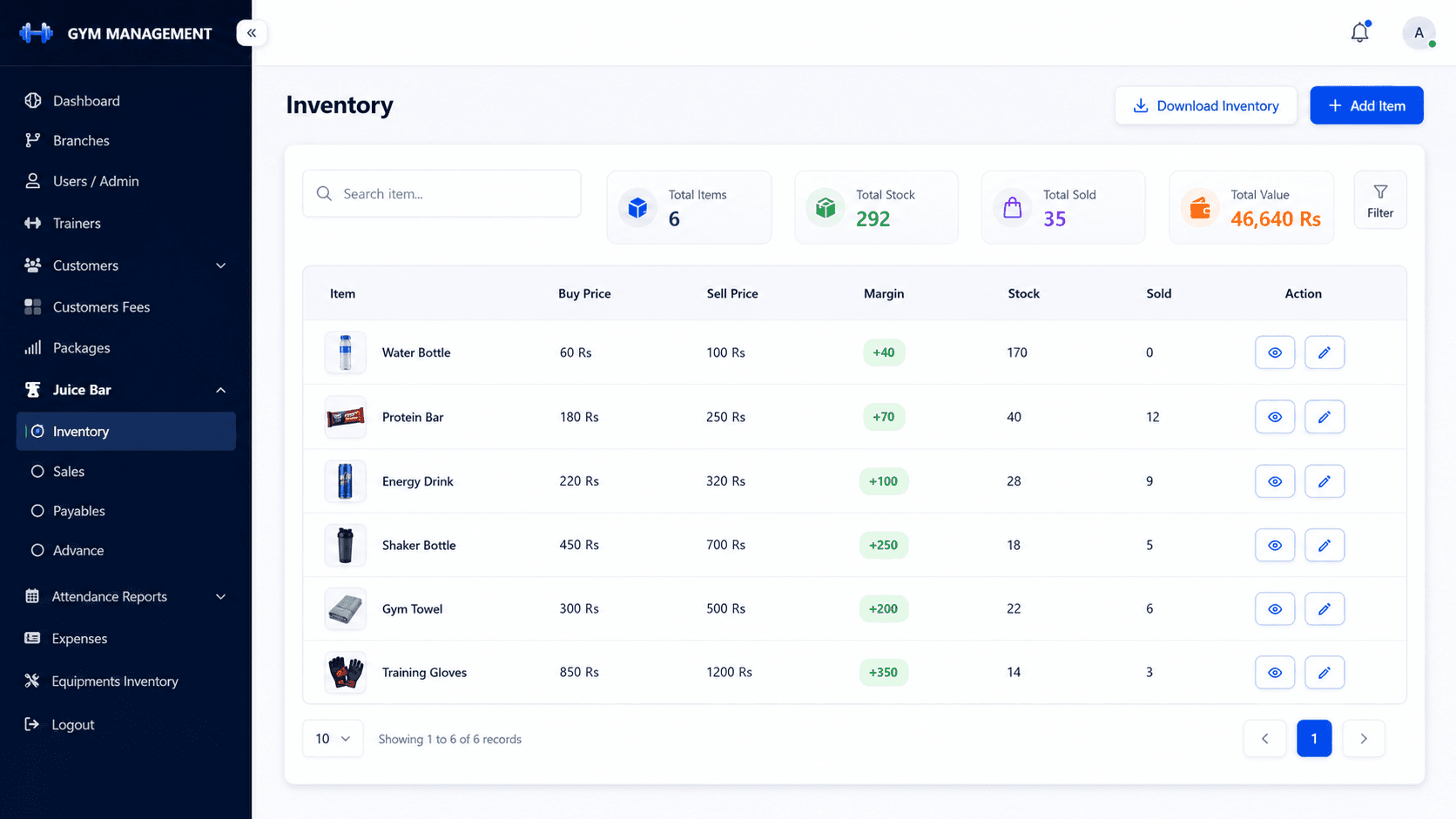1456x819 pixels.
Task: Edit Protein Bar with pencil icon
Action: [1325, 417]
